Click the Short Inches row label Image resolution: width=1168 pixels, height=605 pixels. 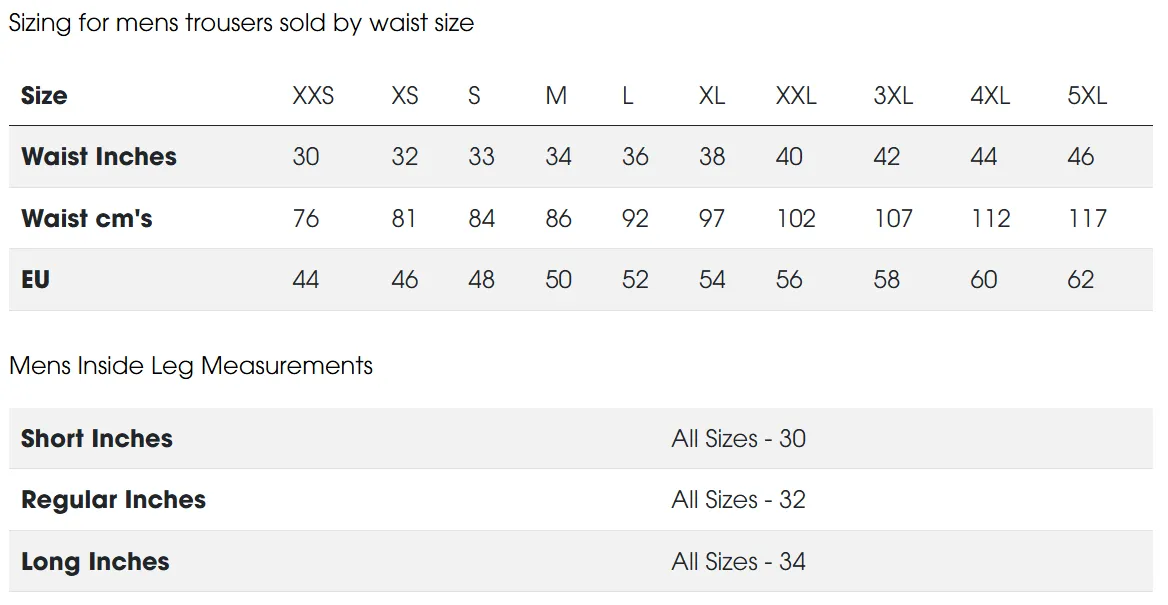click(97, 439)
